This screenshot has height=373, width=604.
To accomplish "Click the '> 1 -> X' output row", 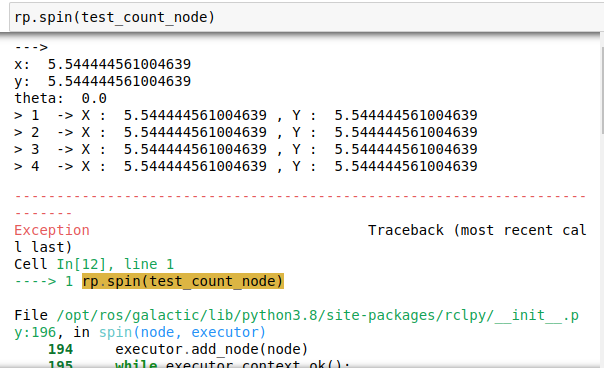I will (x=246, y=115).
